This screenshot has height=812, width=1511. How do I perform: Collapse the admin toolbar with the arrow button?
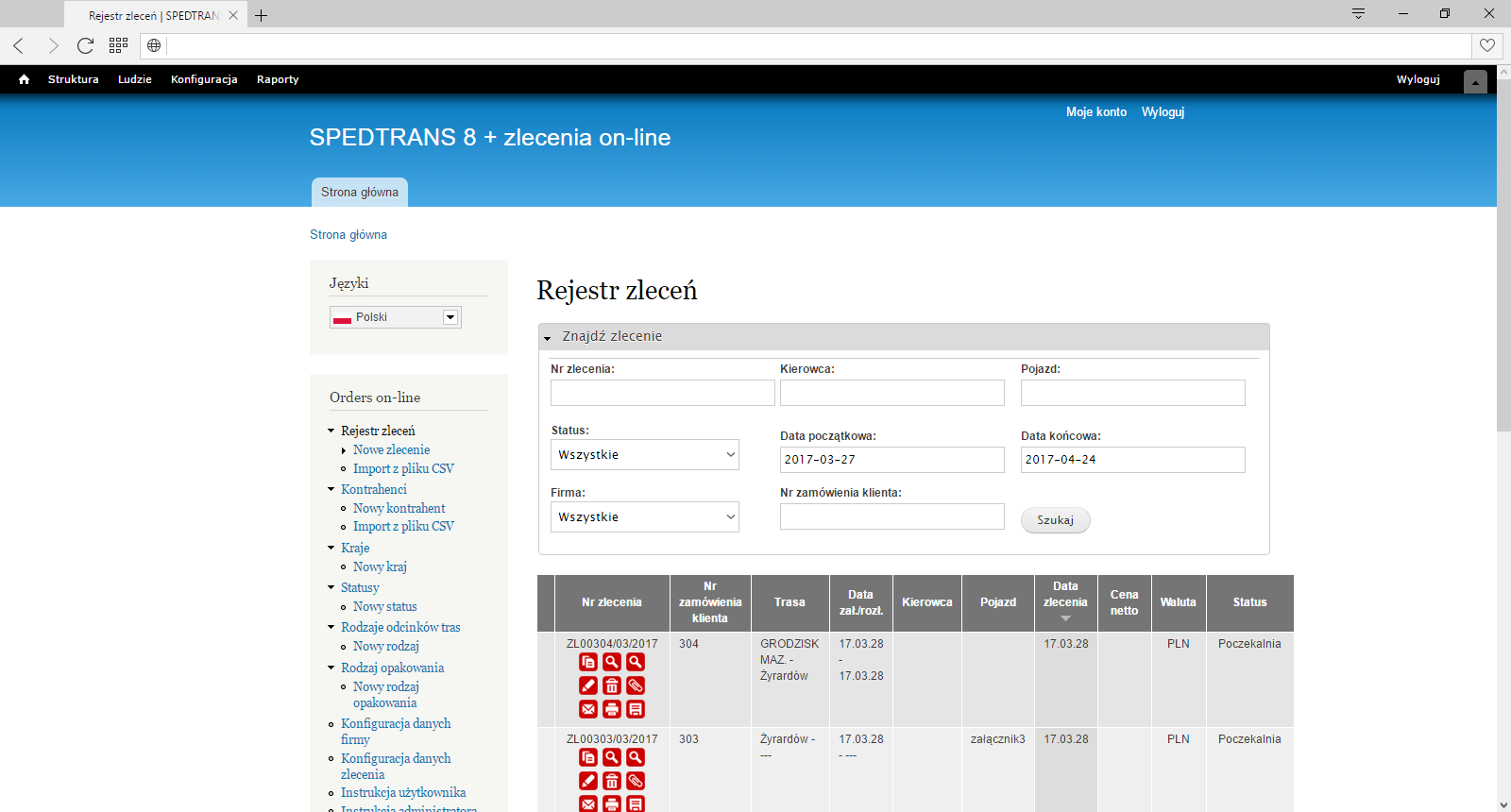click(1475, 82)
